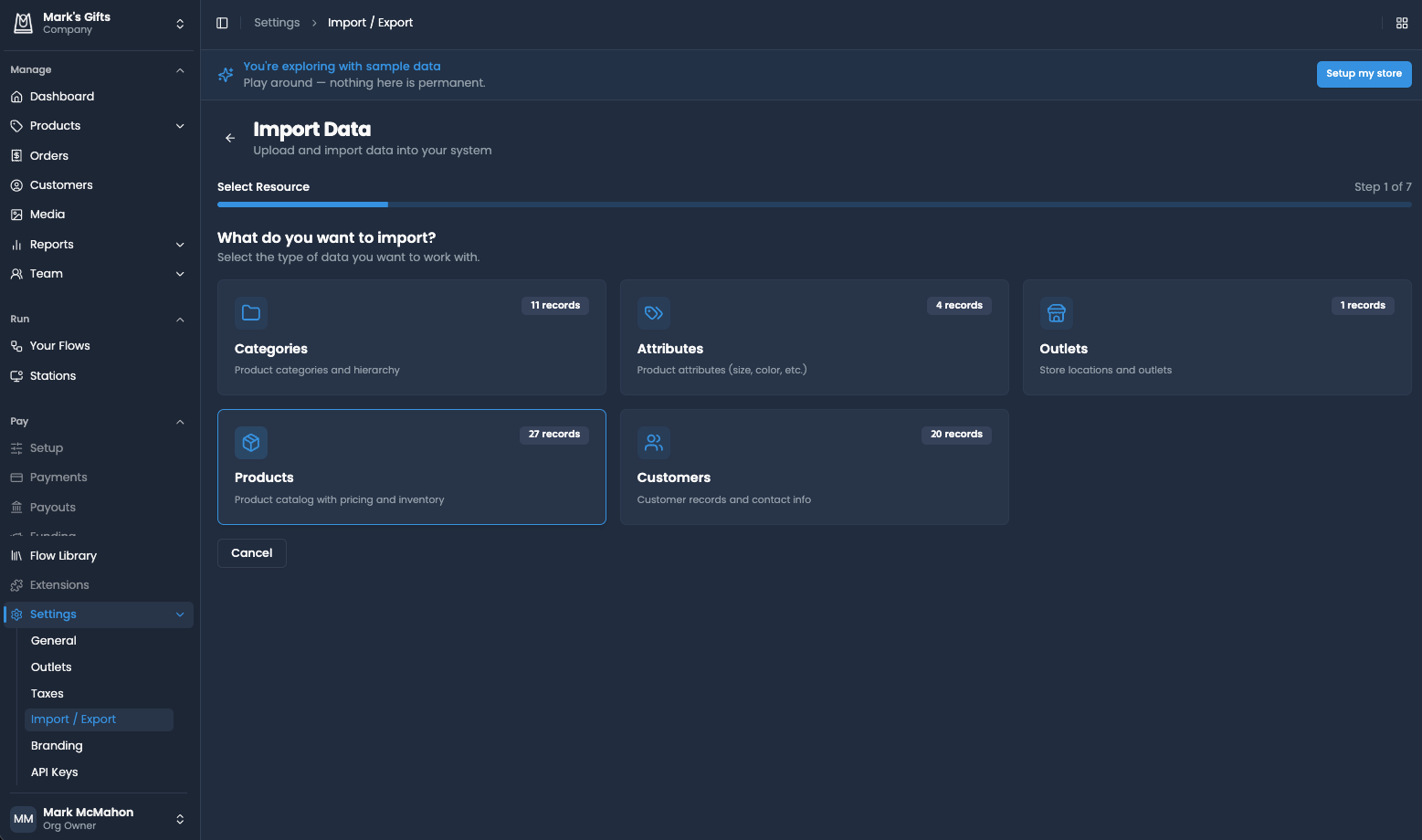Click Customers card title text
Viewport: 1422px width, 840px height.
coord(674,478)
